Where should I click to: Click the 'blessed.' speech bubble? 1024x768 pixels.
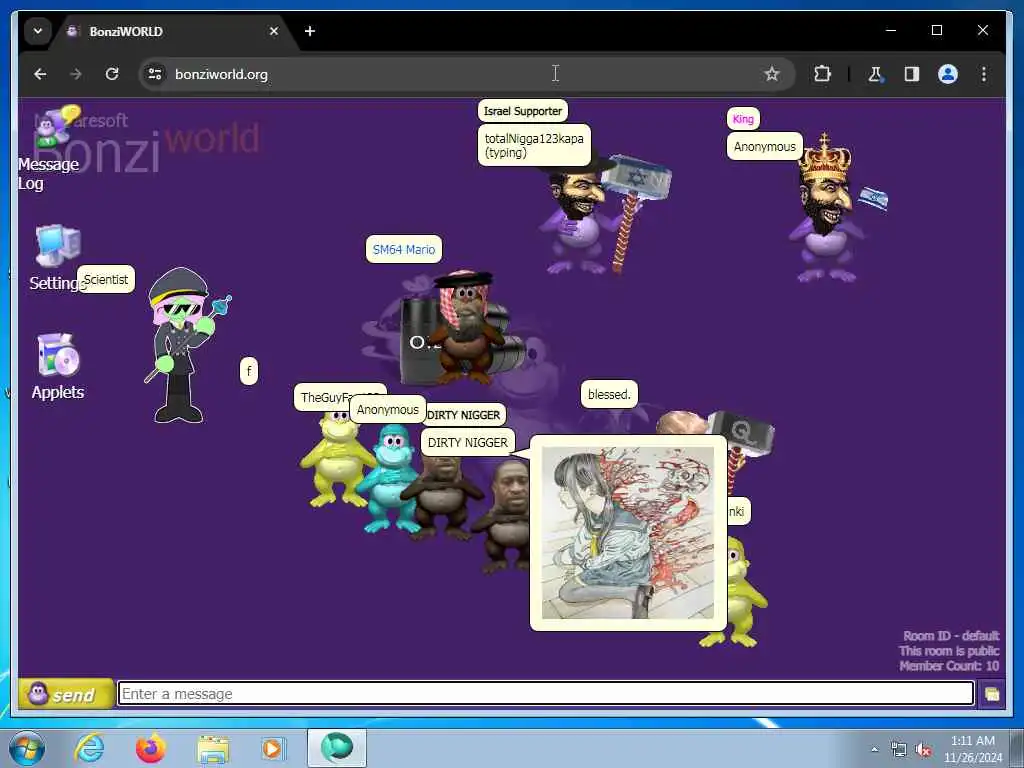tap(609, 394)
